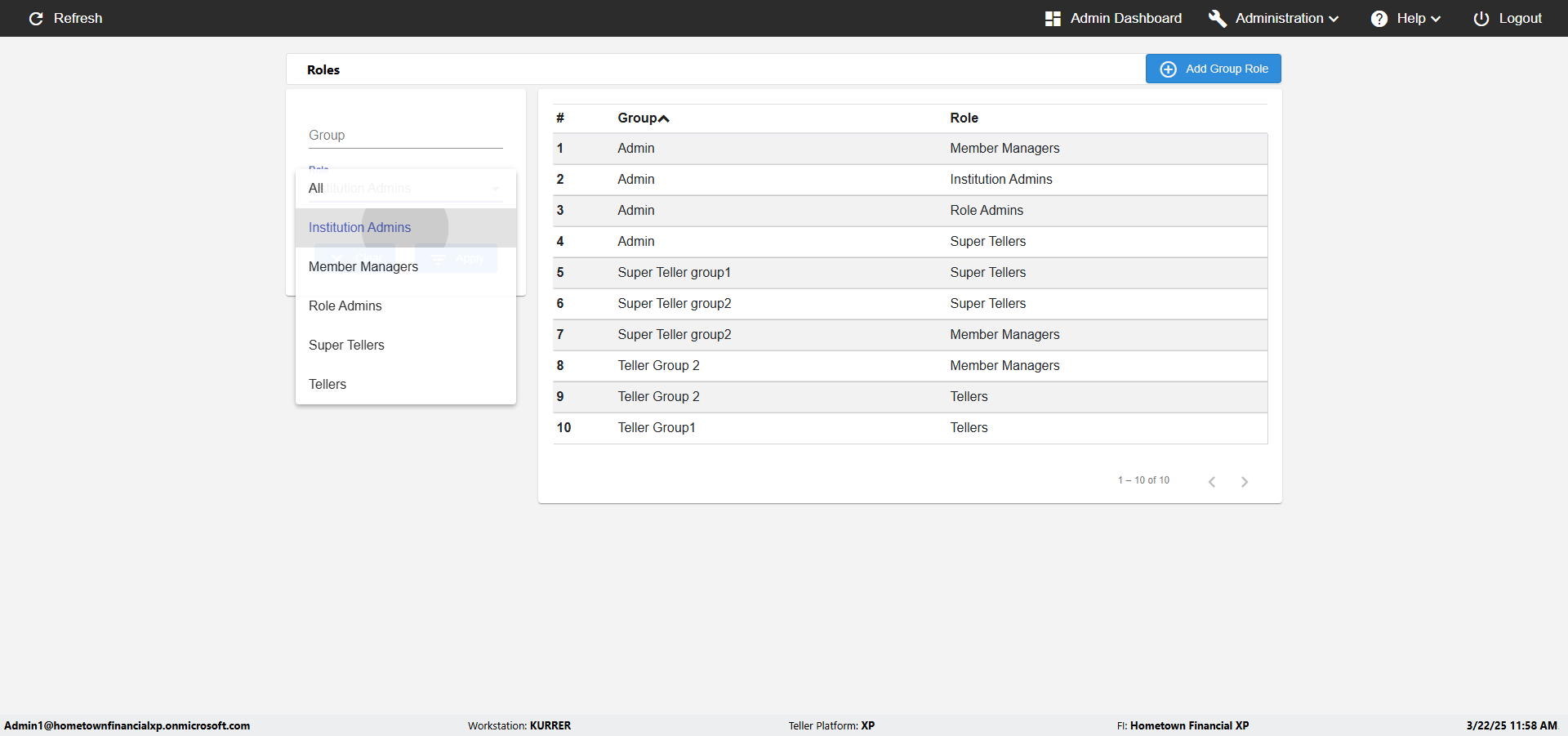Click Member Managers role in row 8
Viewport: 1568px width, 736px height.
coord(1004,365)
